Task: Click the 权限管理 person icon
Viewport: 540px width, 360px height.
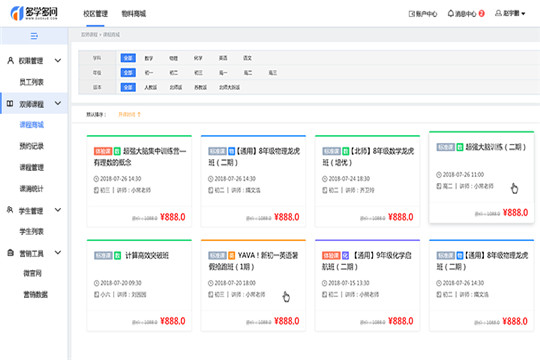Action: 11,61
